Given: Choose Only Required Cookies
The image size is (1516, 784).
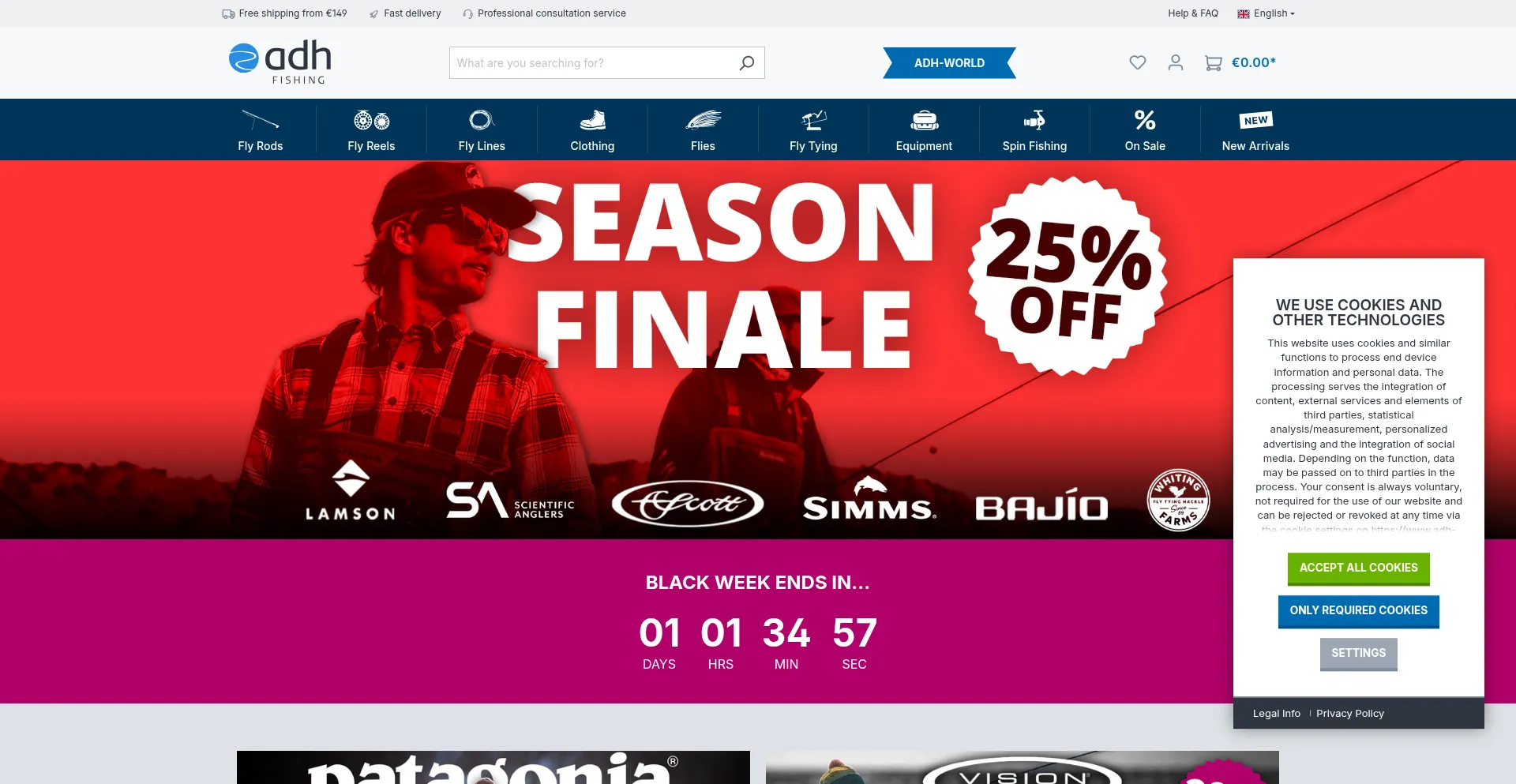Looking at the screenshot, I should tap(1358, 611).
